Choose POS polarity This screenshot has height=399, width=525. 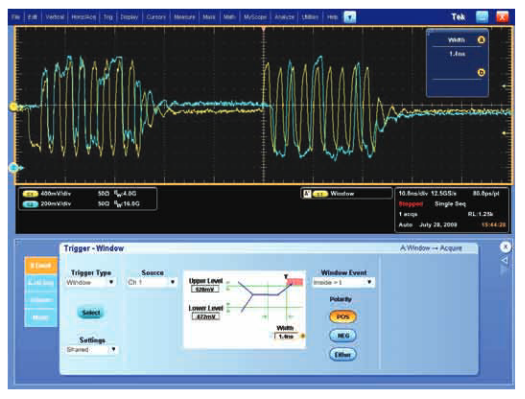click(343, 317)
